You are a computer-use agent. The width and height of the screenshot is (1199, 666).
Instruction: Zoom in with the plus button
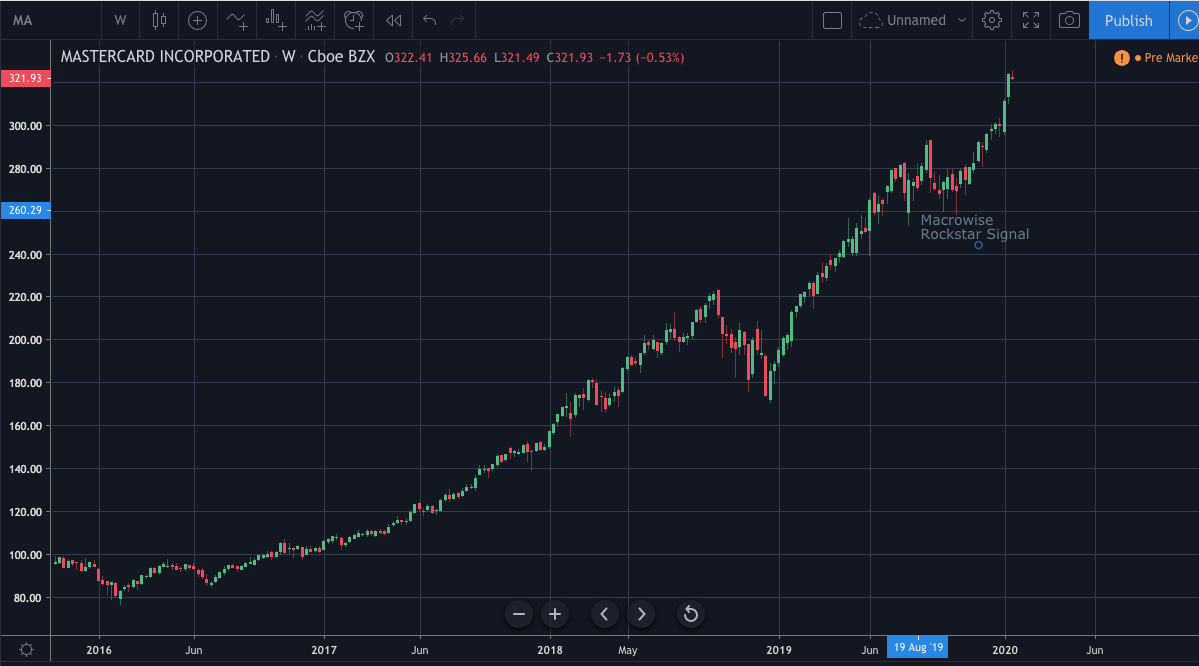555,614
